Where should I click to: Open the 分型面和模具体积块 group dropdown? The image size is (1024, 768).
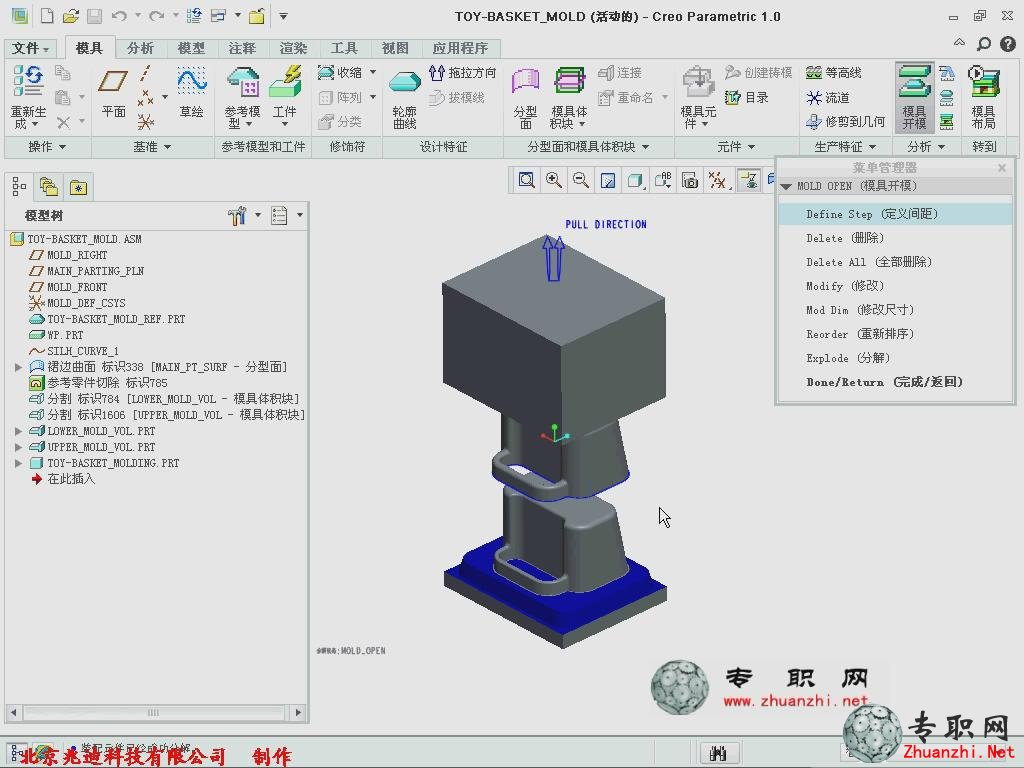click(588, 147)
